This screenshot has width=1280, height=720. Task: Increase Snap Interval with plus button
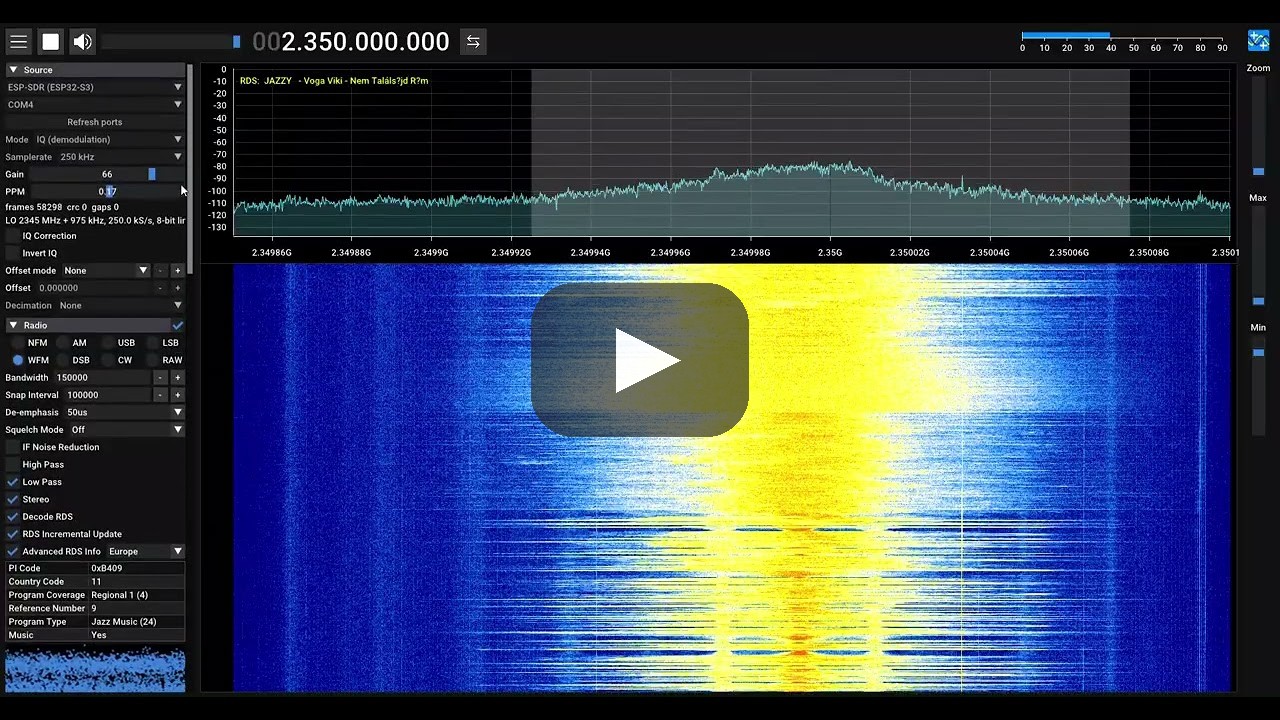[178, 395]
